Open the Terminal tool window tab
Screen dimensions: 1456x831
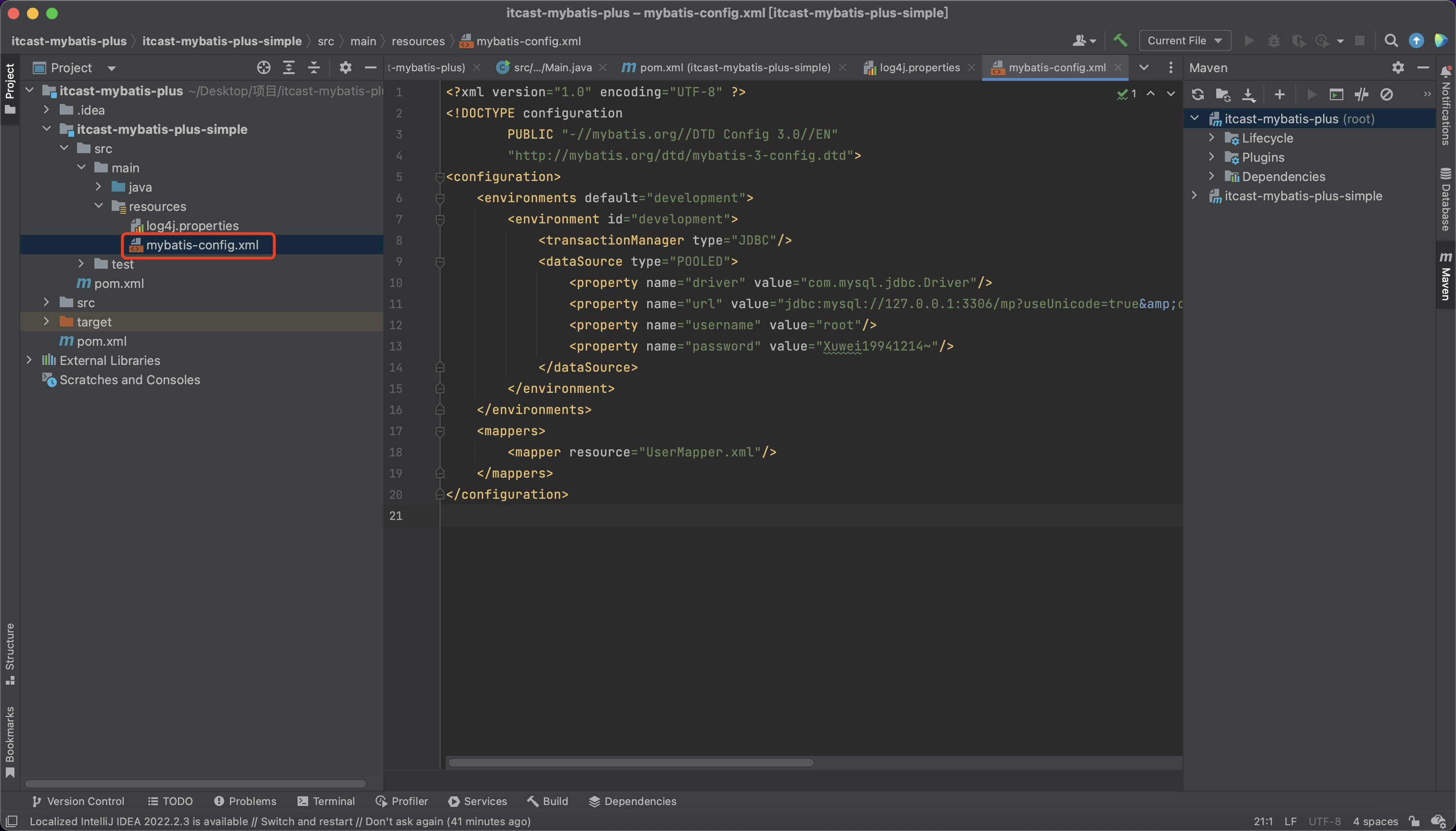point(326,801)
